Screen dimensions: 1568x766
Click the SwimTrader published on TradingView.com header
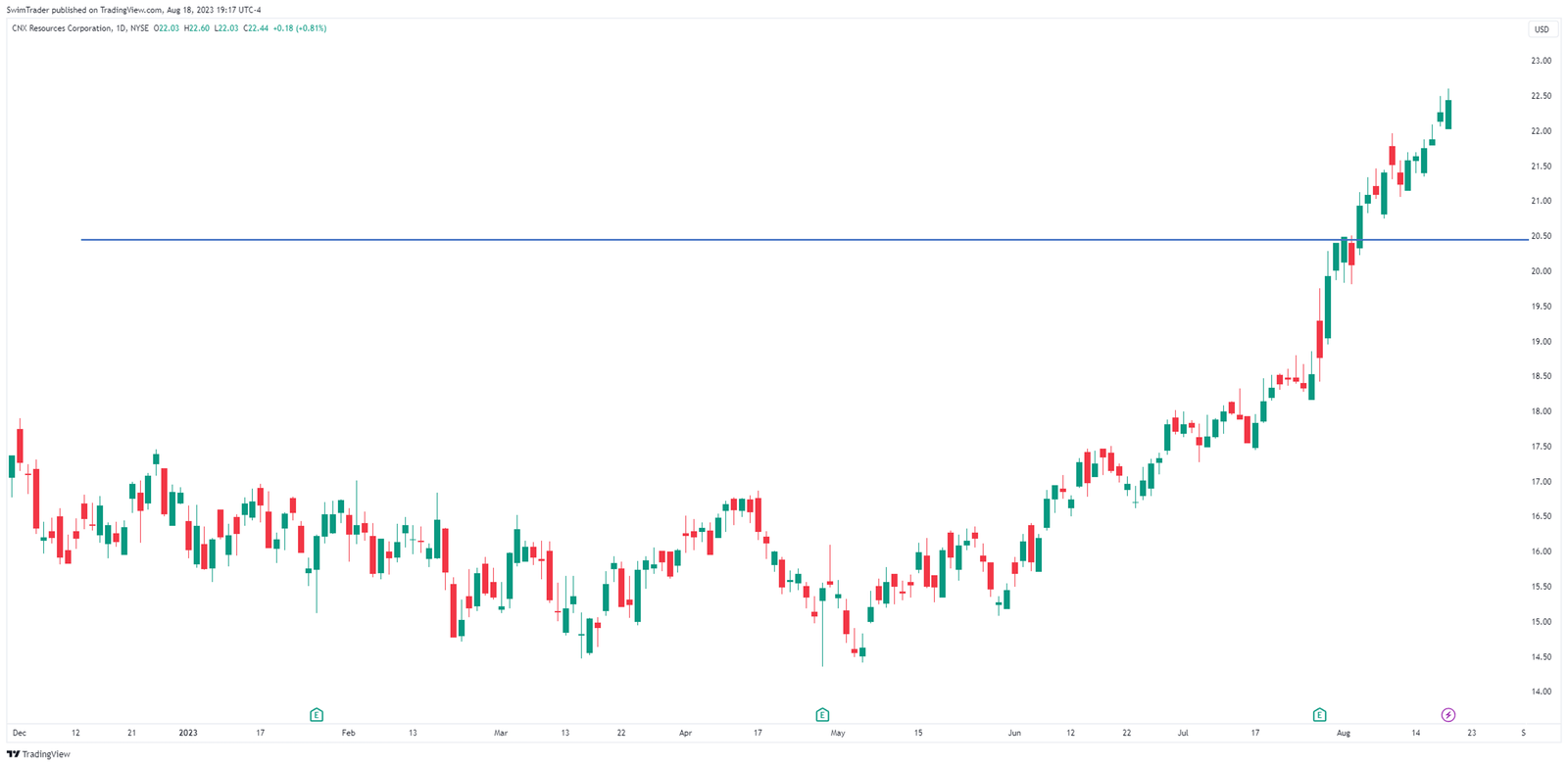(133, 10)
